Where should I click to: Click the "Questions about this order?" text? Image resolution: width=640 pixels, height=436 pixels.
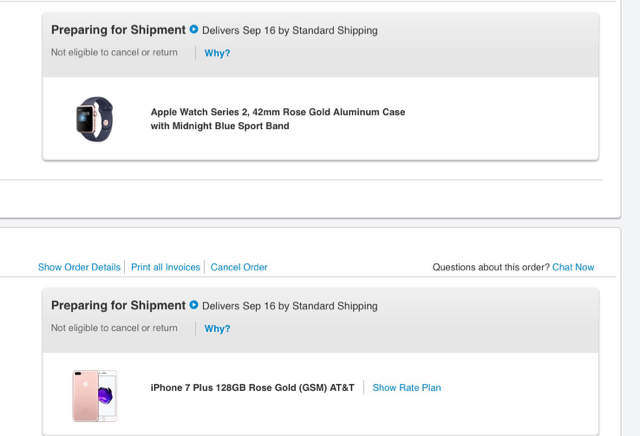pos(490,267)
